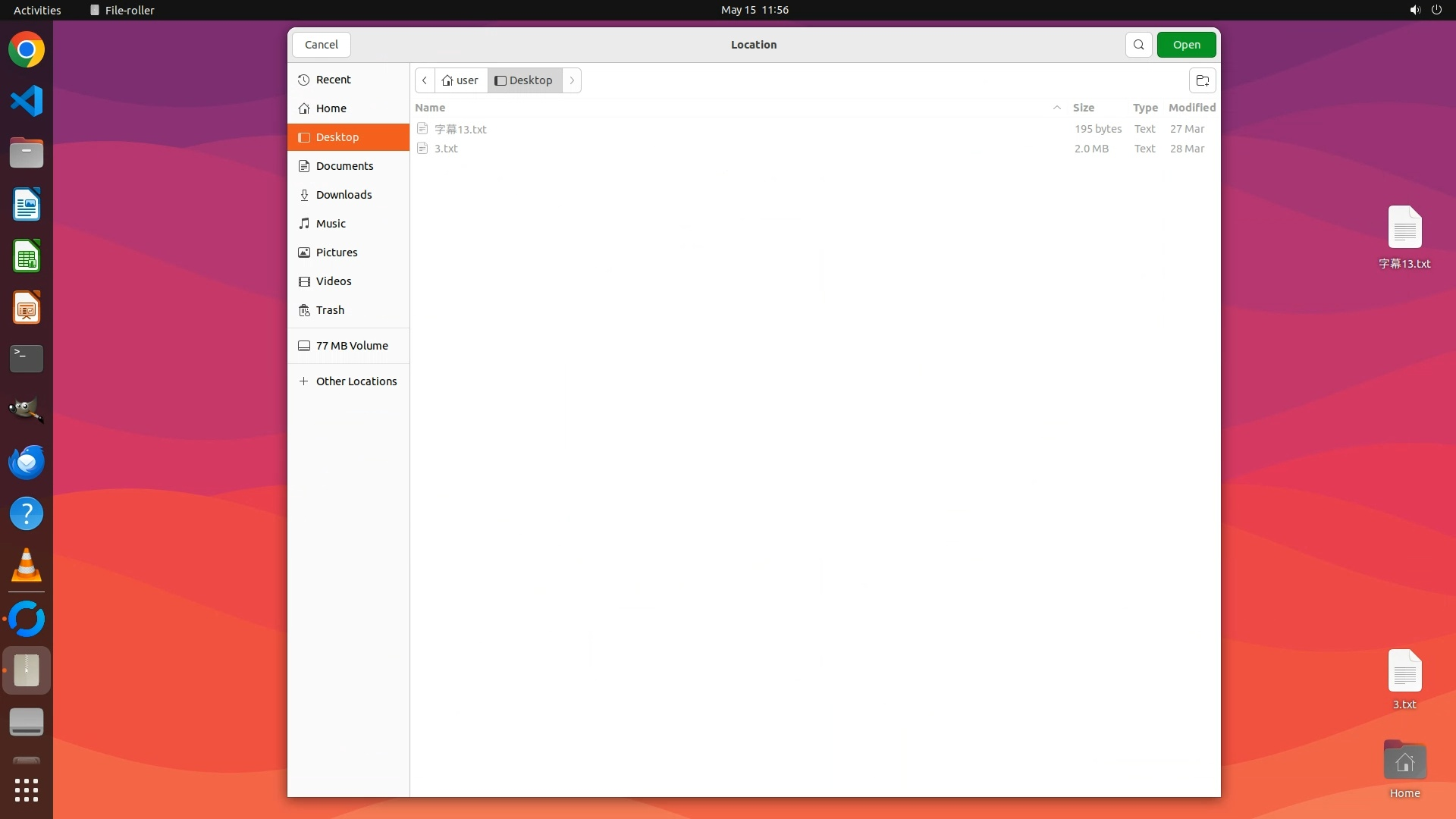Click the path bar right chevron
Image resolution: width=1456 pixels, height=819 pixels.
tap(572, 80)
